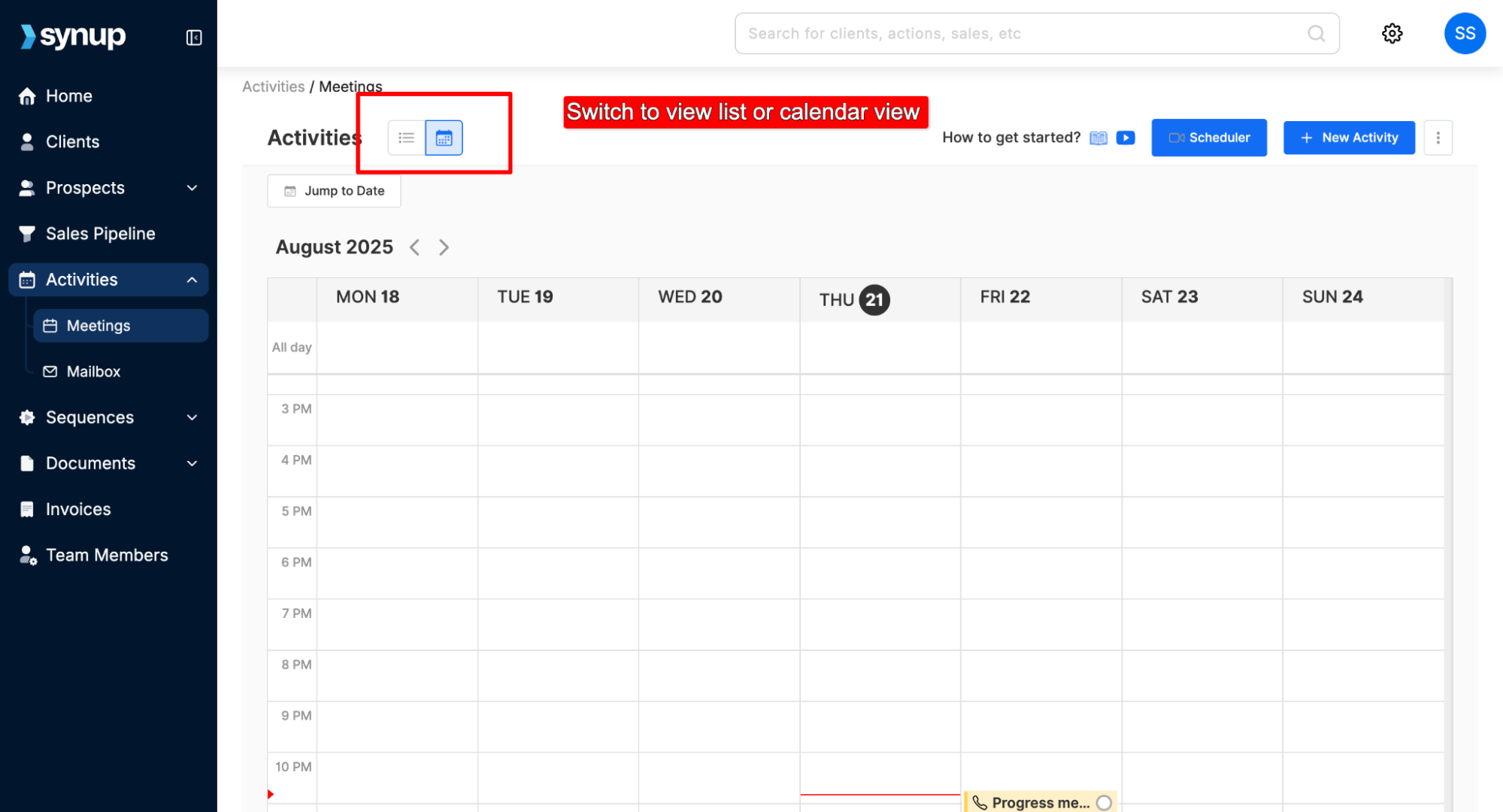Switch to calendar view

pos(444,138)
